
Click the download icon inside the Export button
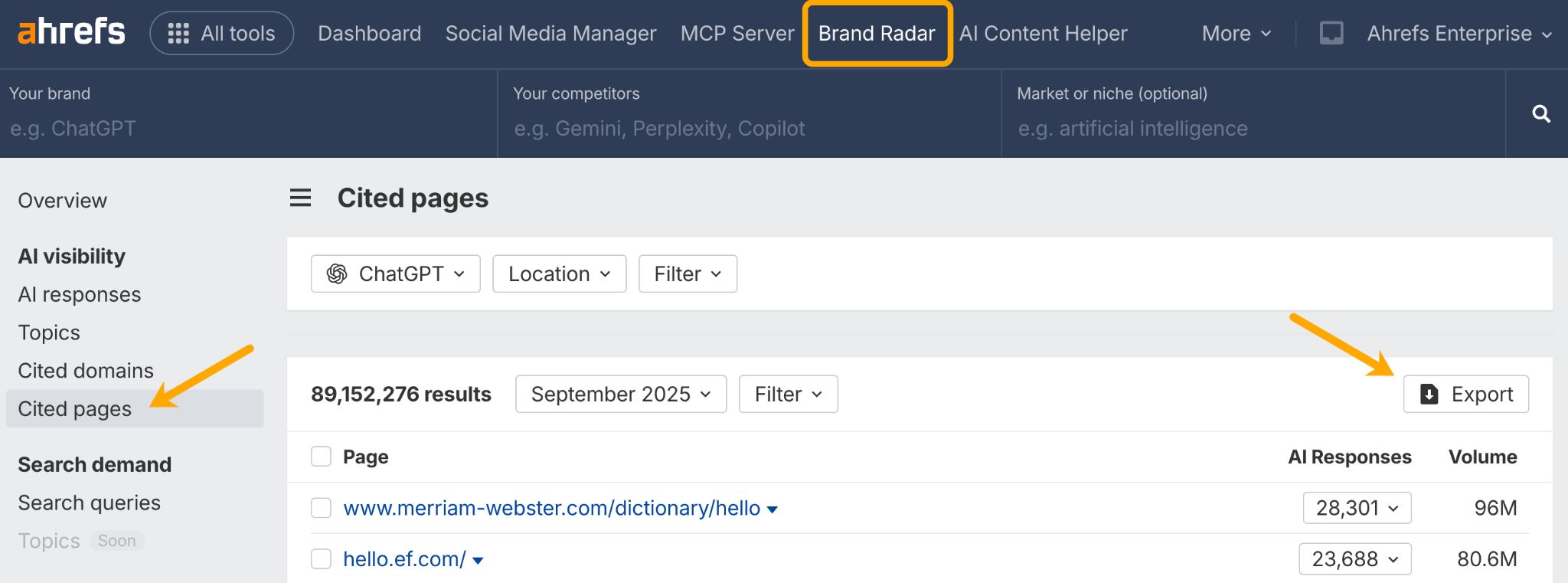coord(1427,394)
